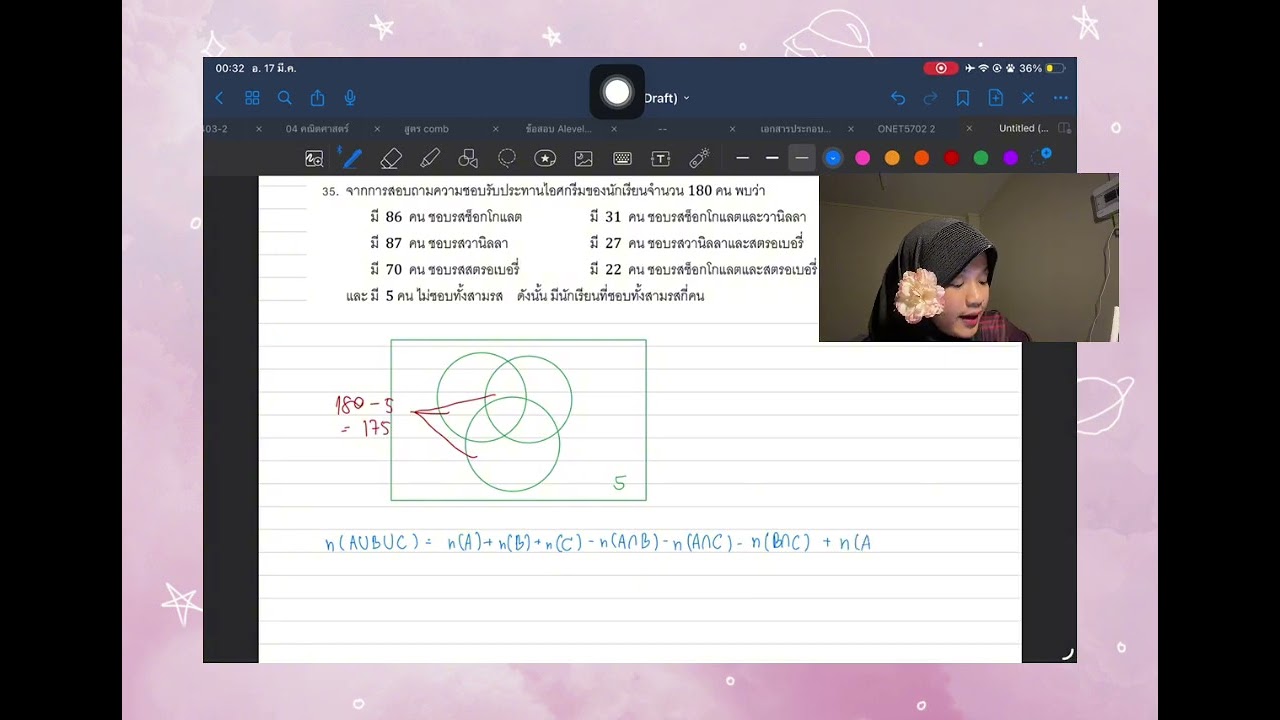Open the 04 คณิตศาสตร์ tab

tap(317, 129)
